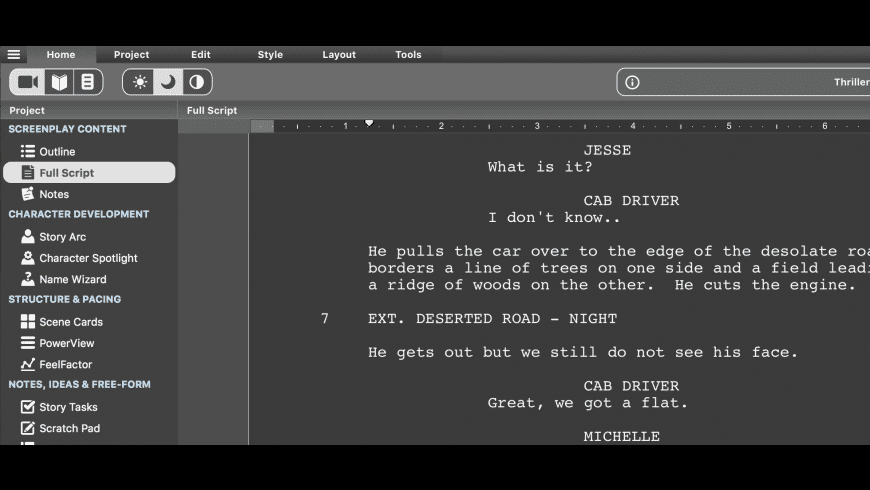Click the MICHELLE character name

click(x=621, y=437)
